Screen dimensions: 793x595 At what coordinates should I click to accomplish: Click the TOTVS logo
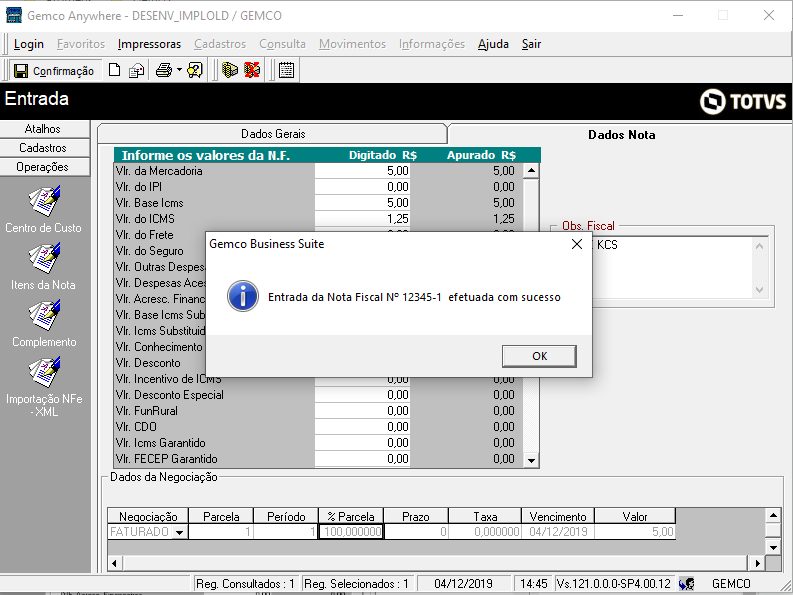click(x=743, y=101)
